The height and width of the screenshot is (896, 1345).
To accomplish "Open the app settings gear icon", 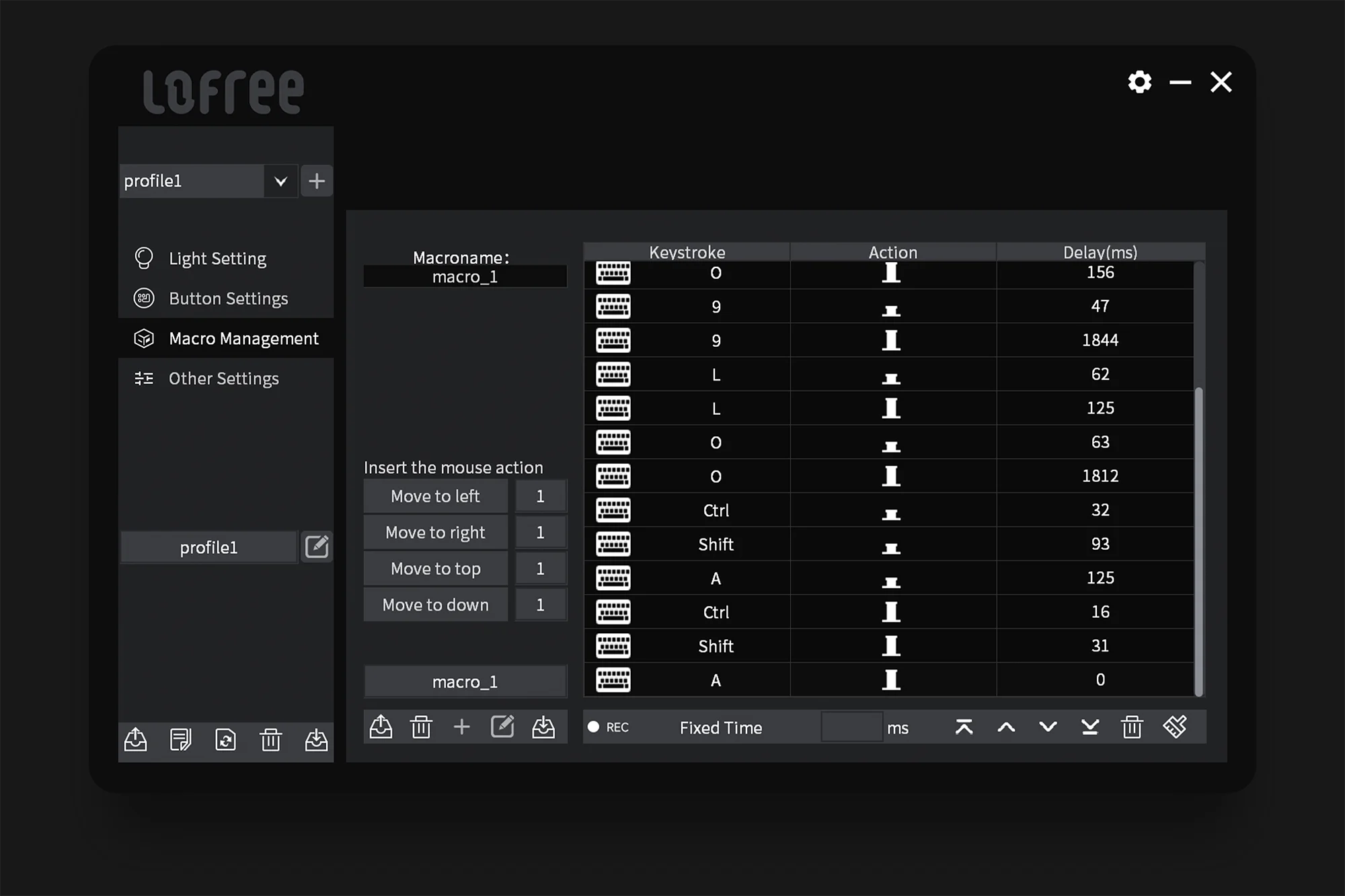I will 1139,82.
